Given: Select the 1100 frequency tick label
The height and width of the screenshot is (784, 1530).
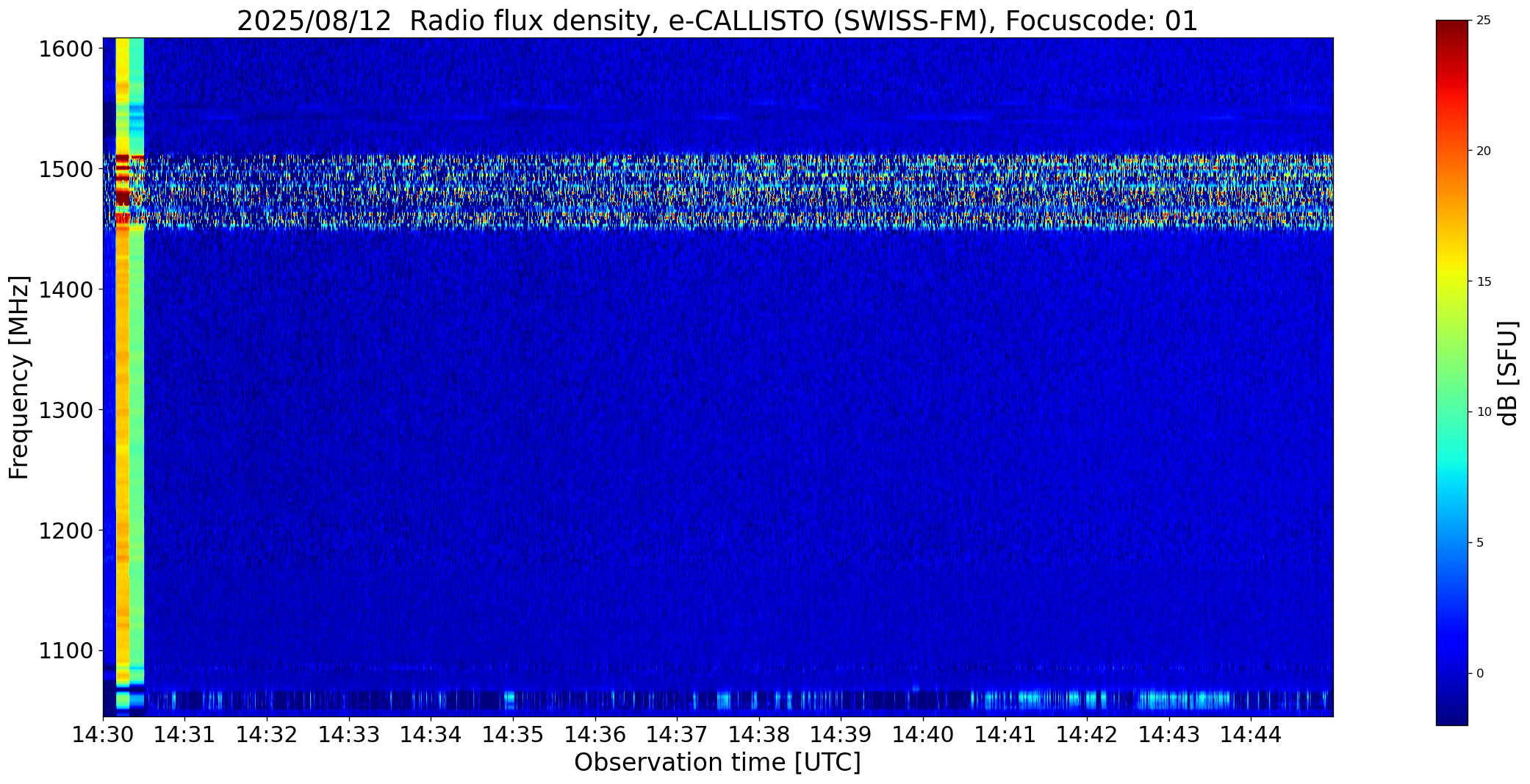Looking at the screenshot, I should 65,651.
